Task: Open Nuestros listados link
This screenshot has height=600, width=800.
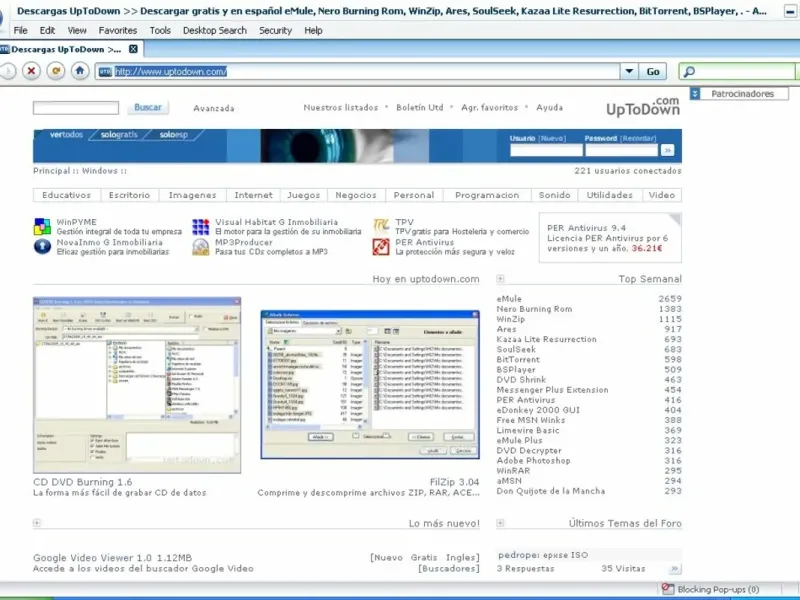Action: click(x=341, y=108)
